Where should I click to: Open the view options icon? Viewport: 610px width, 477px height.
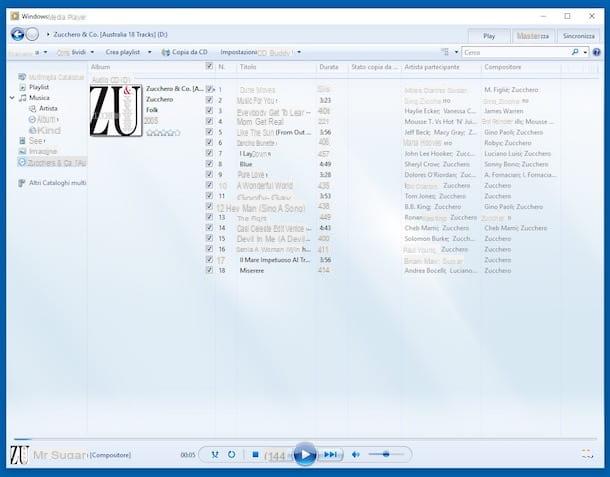[445, 52]
